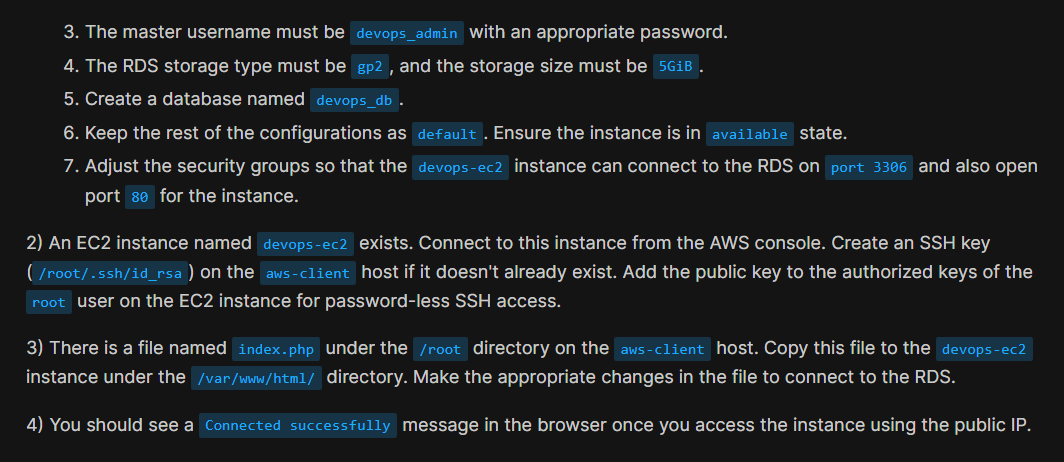Click the Connected successfully message tag
Screen dimensions: 1064x462
pyautogui.click(x=297, y=426)
